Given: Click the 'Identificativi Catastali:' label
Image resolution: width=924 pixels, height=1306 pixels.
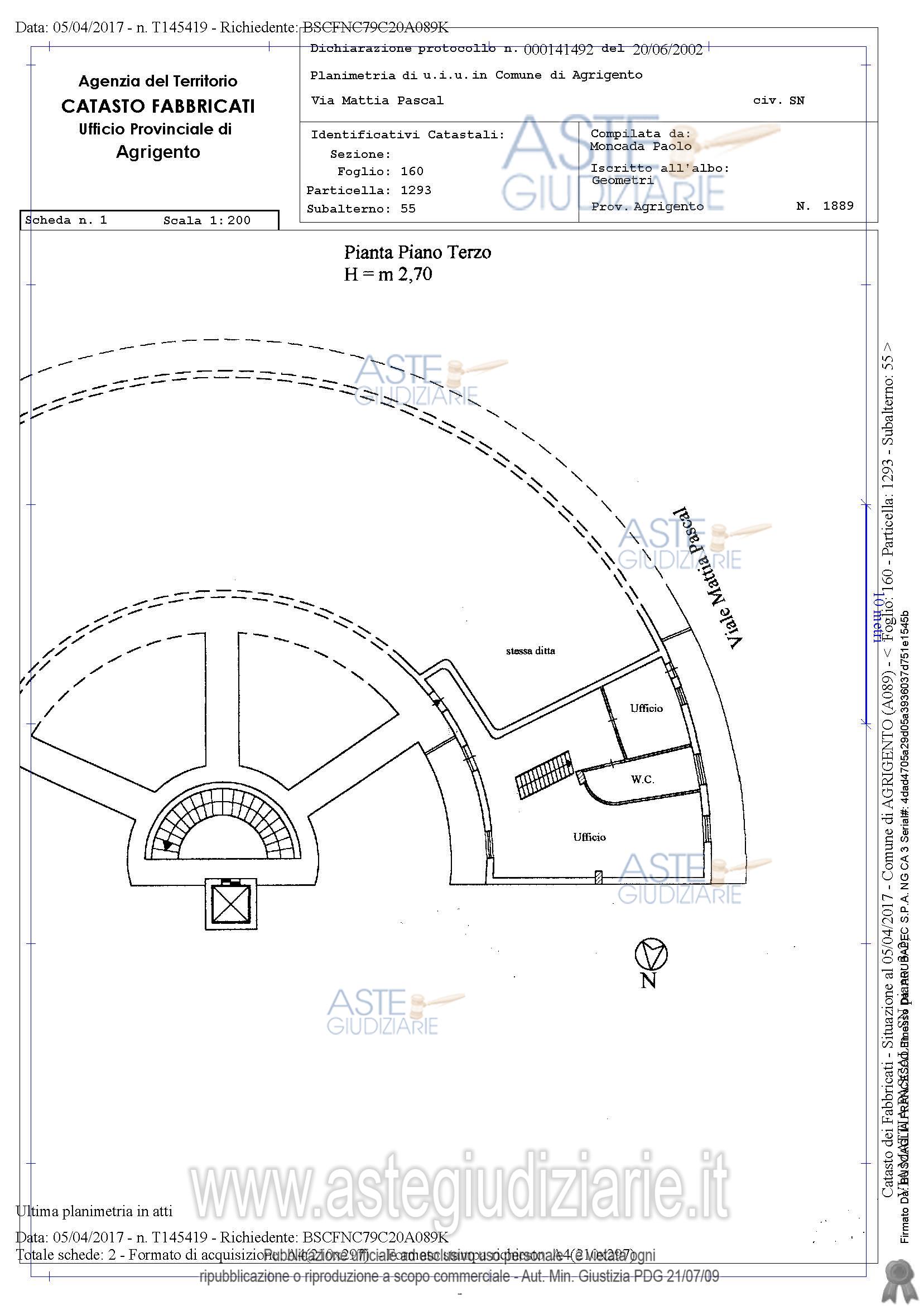Looking at the screenshot, I should click(x=407, y=135).
